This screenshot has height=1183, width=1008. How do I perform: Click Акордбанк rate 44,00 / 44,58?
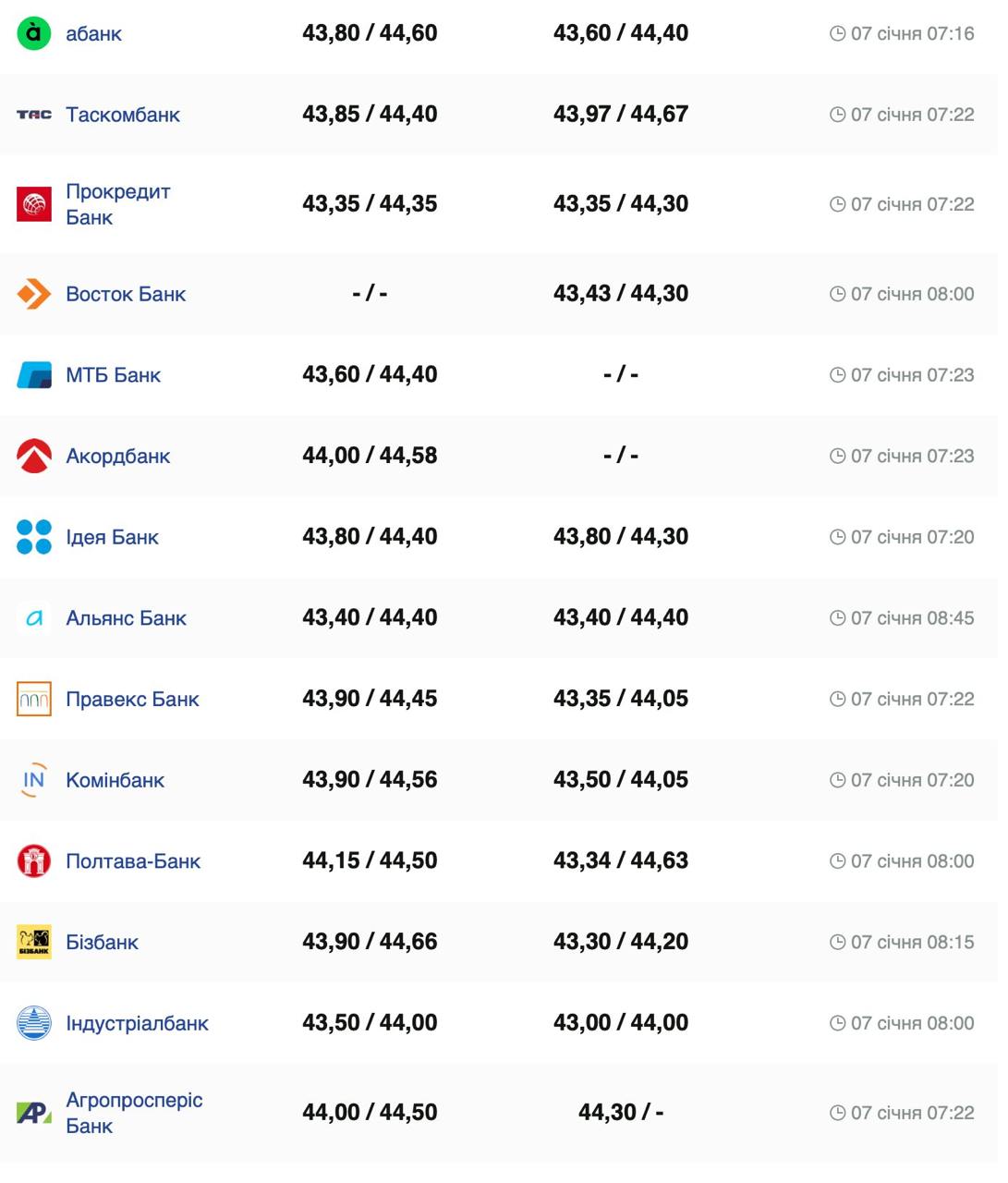tap(370, 456)
